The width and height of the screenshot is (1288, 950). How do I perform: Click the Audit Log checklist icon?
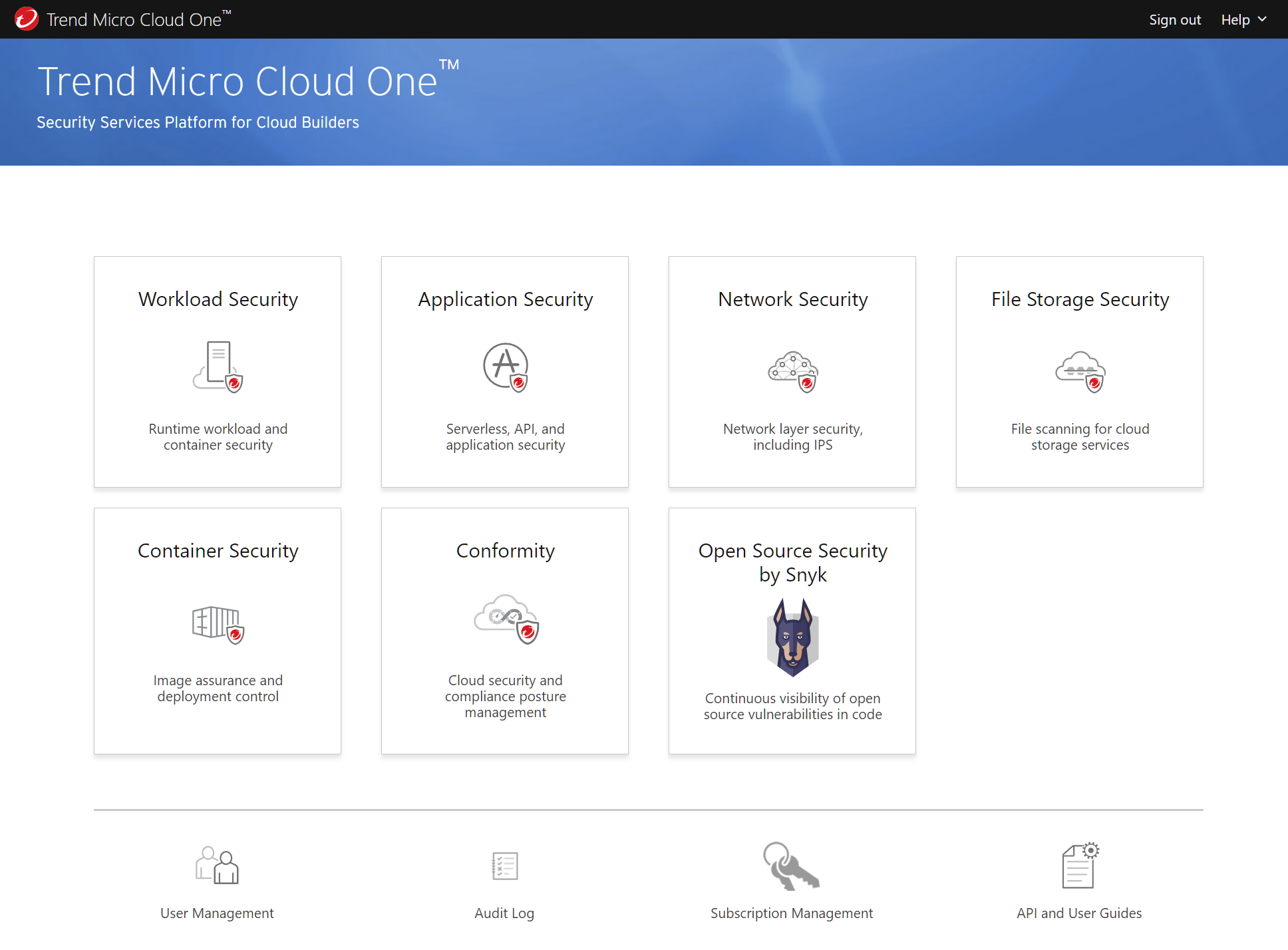tap(505, 866)
